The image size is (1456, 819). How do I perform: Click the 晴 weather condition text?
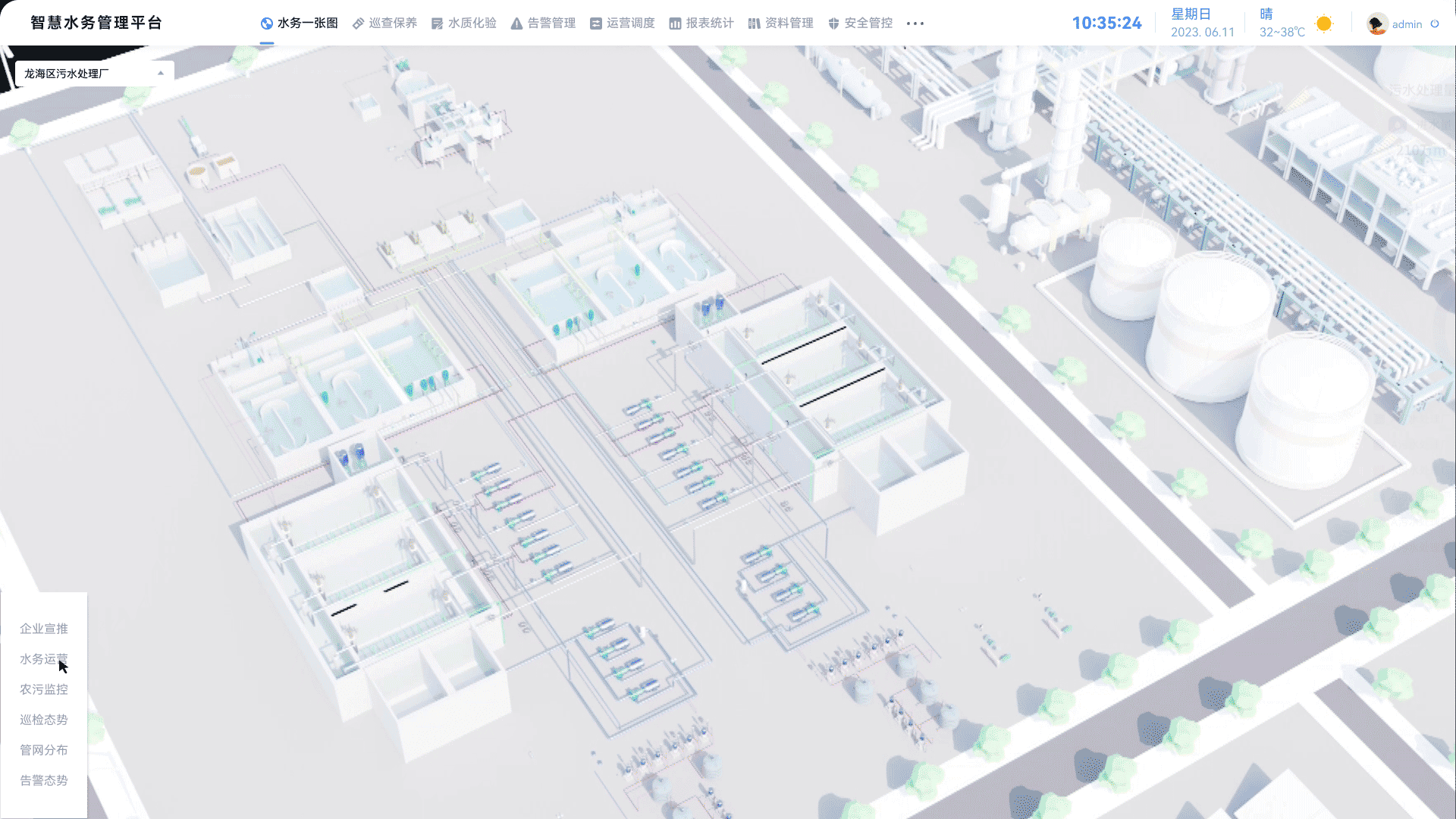(x=1266, y=14)
